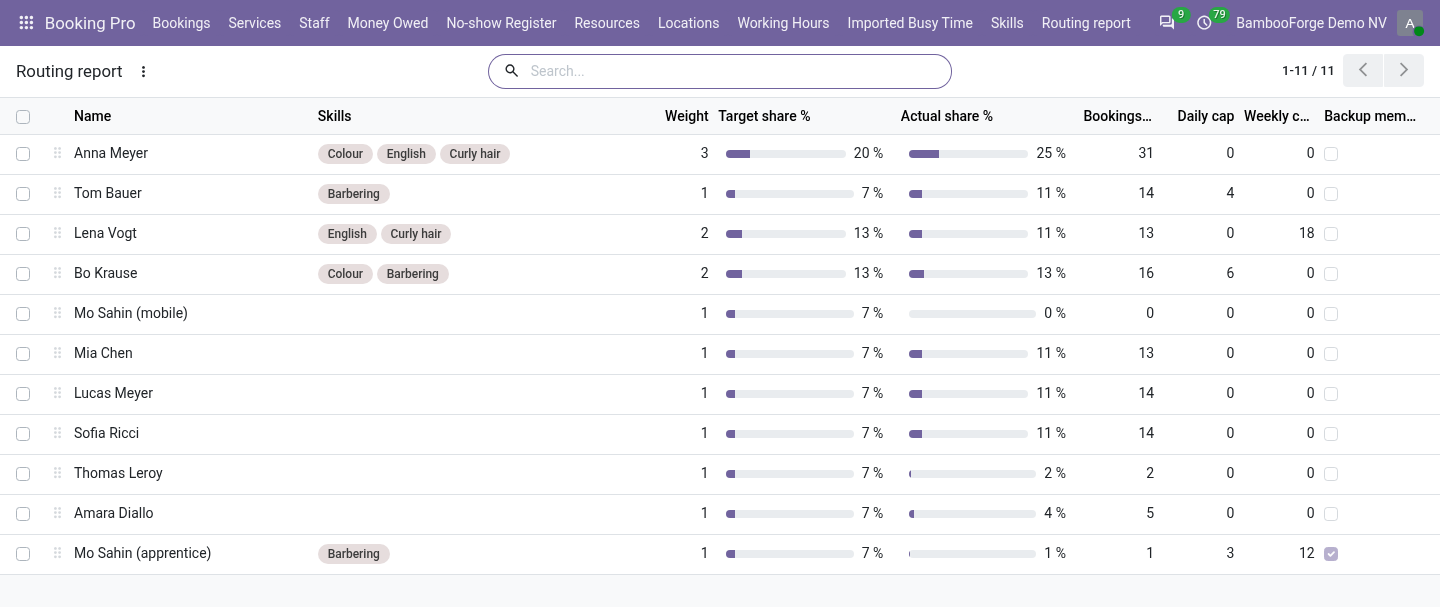Tick the select-all checkbox in the header
This screenshot has height=607, width=1440.
click(x=23, y=117)
